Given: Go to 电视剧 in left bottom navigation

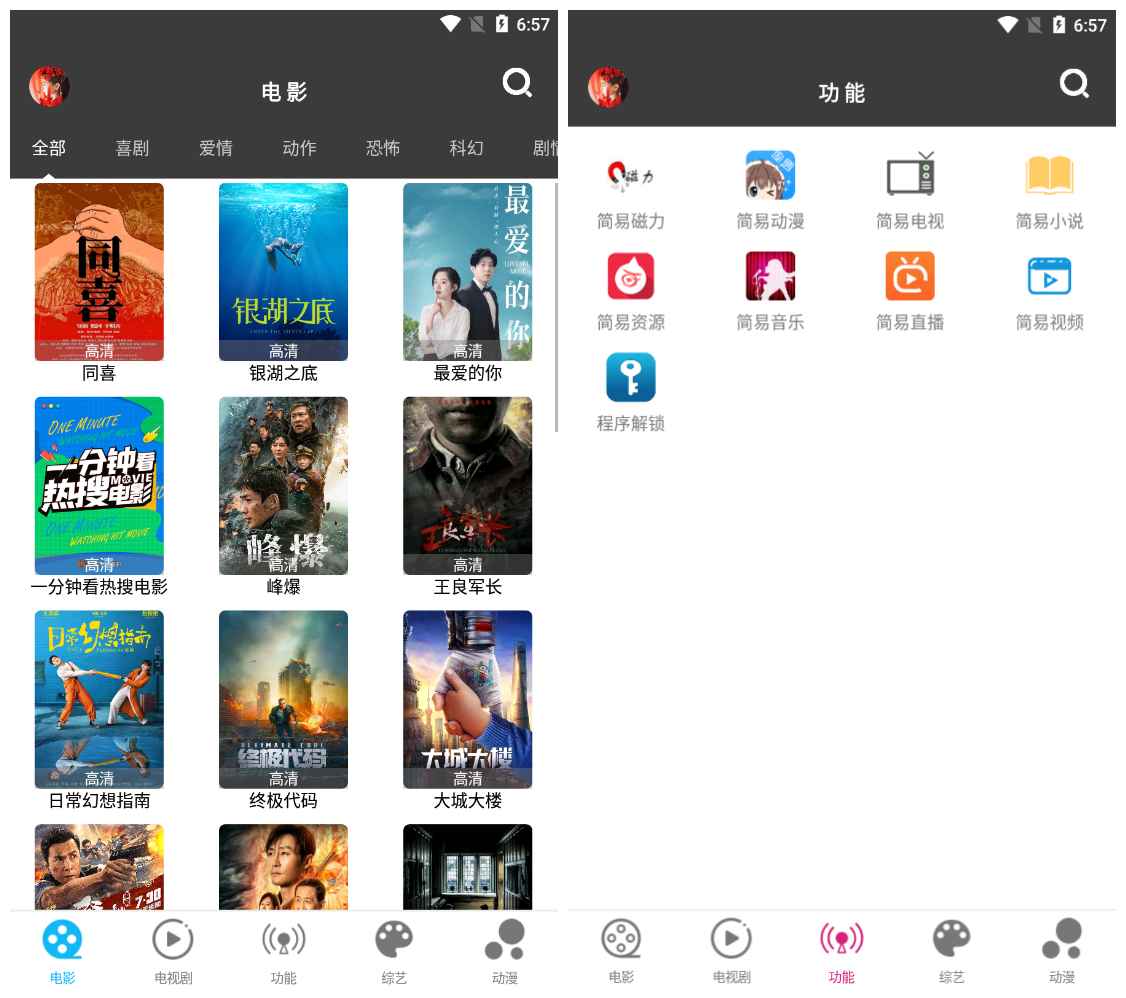Looking at the screenshot, I should tap(173, 951).
